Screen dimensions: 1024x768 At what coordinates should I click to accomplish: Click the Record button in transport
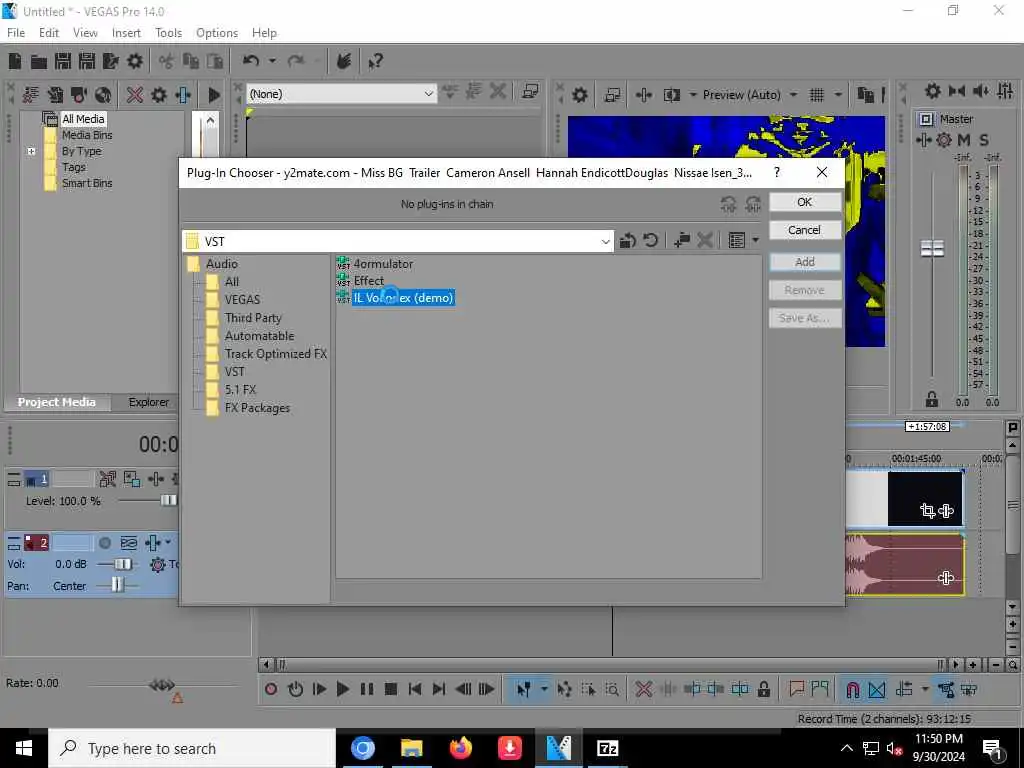pos(271,689)
